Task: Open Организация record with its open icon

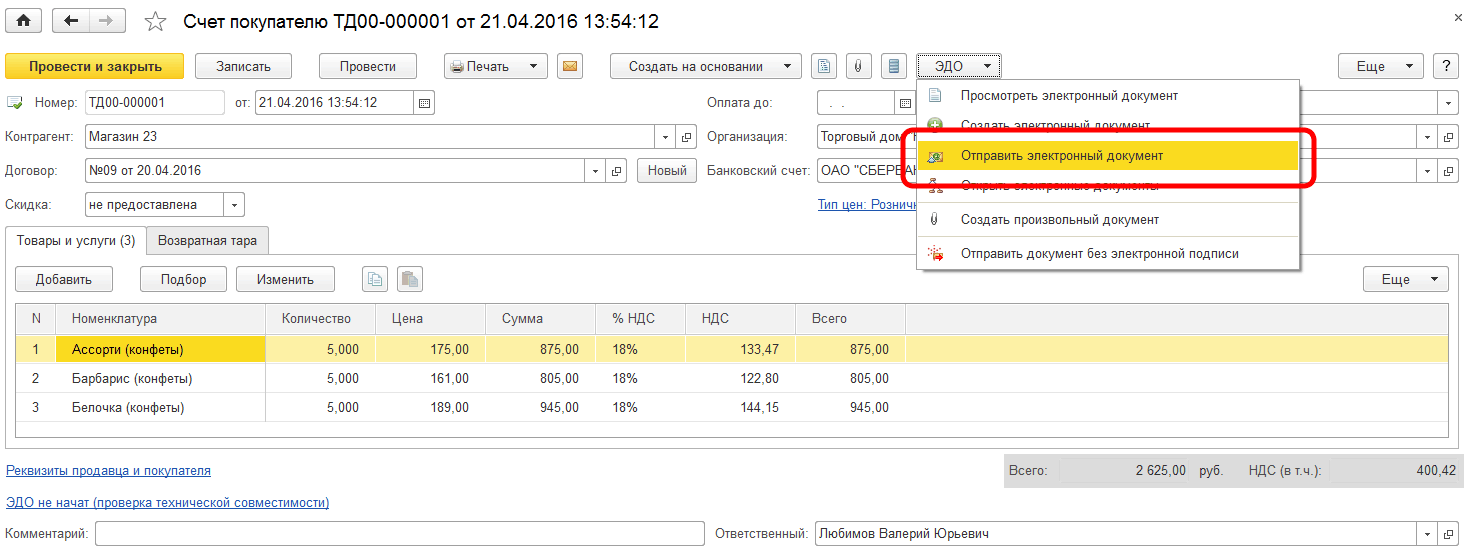Action: pyautogui.click(x=1449, y=137)
